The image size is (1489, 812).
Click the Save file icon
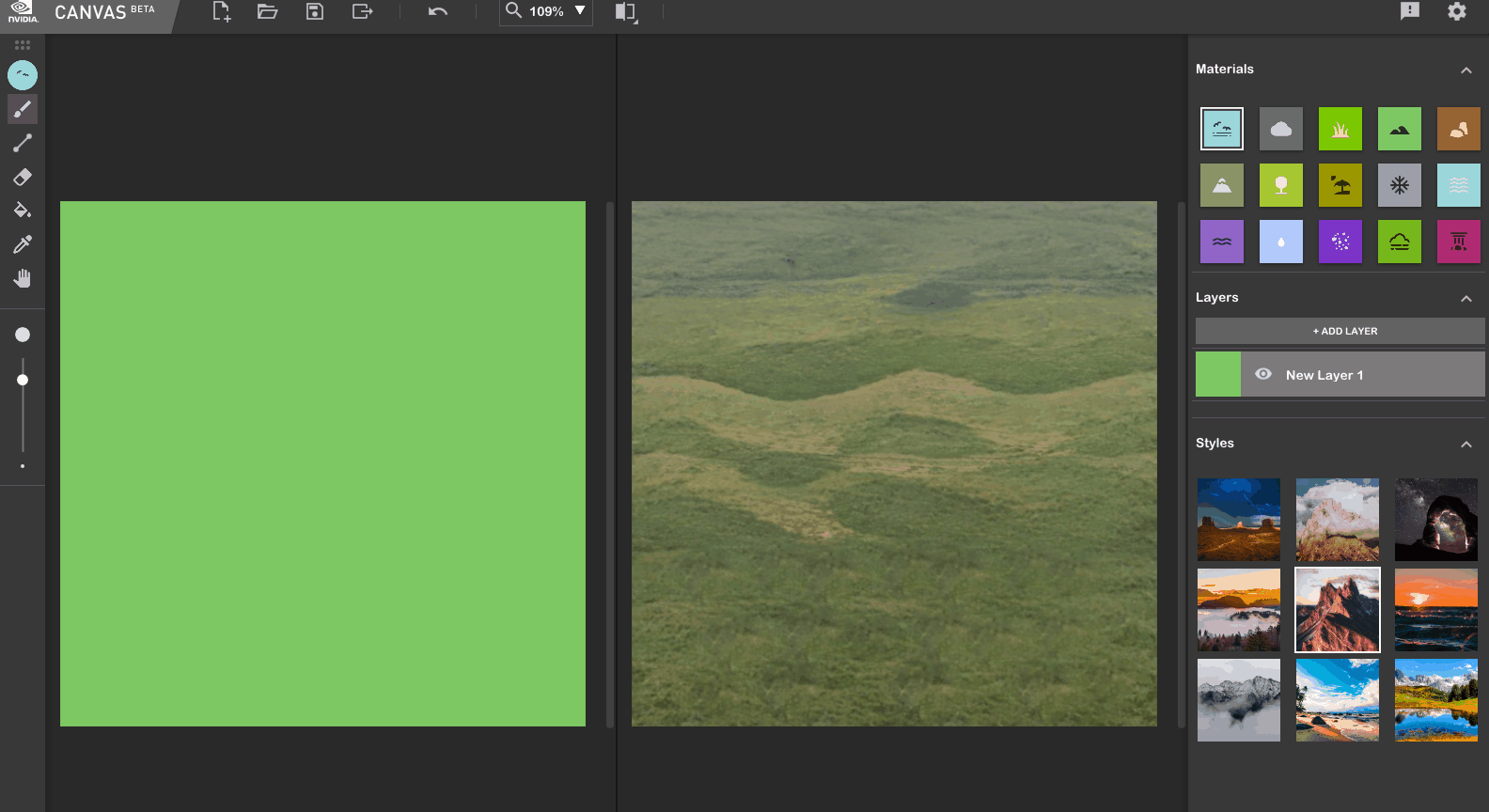point(315,11)
